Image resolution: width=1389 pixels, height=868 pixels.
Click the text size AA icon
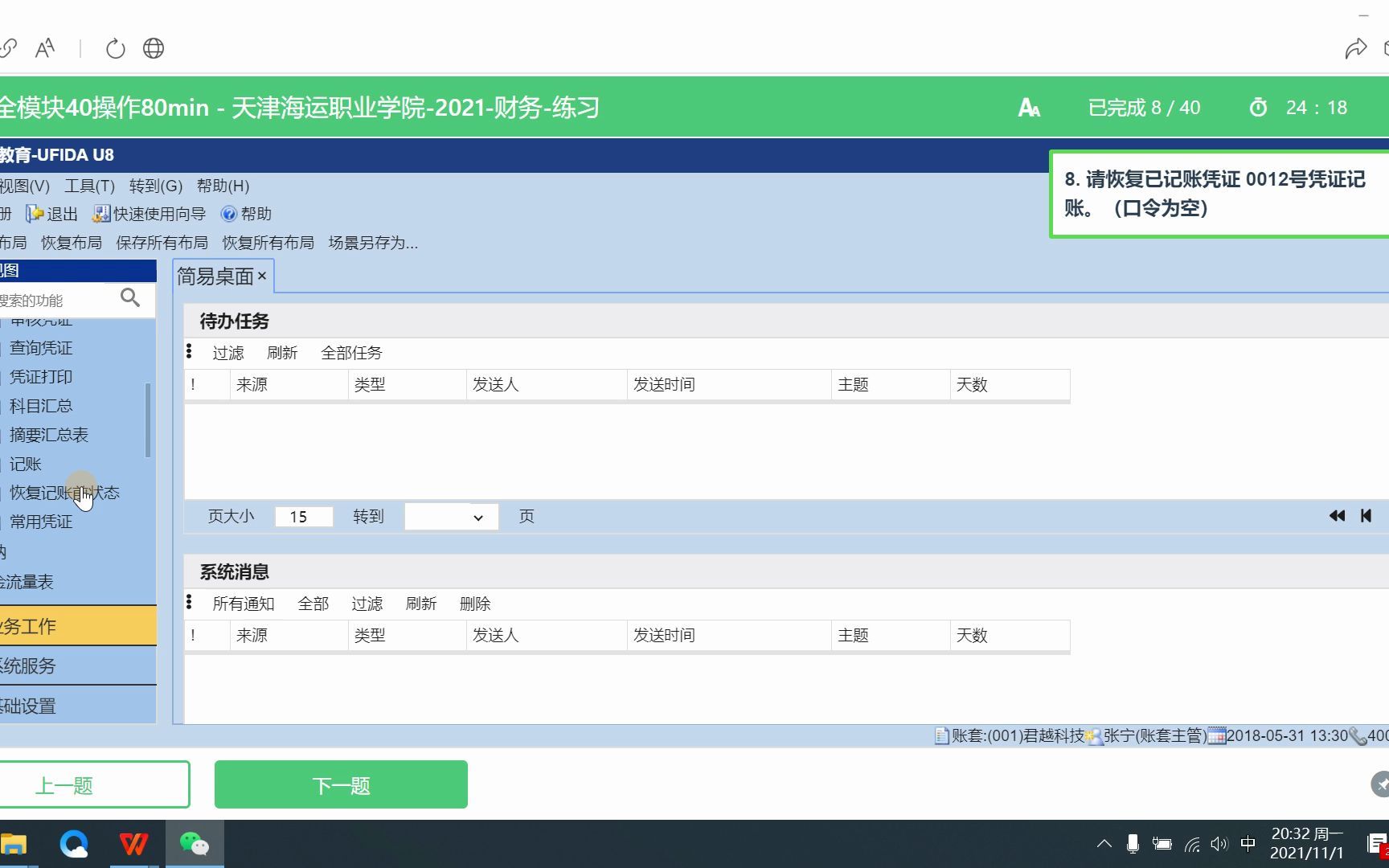(45, 49)
